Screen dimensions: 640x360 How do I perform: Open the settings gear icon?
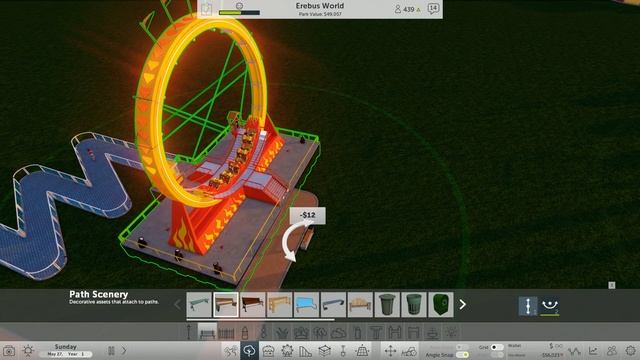(630, 351)
